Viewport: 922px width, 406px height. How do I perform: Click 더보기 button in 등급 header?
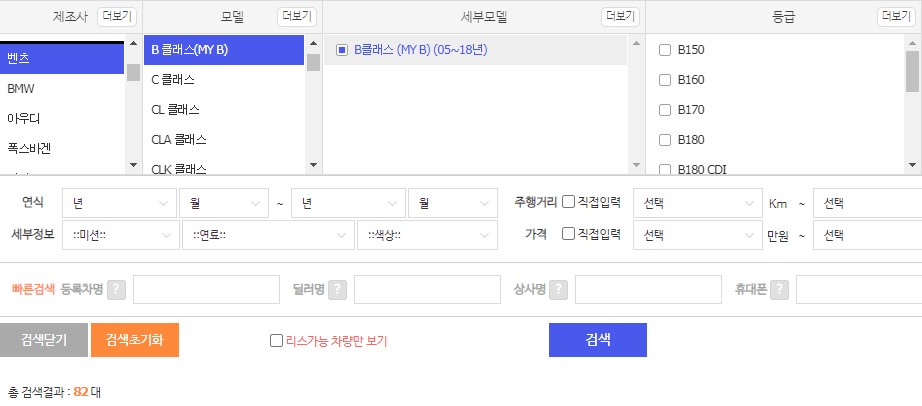897,16
